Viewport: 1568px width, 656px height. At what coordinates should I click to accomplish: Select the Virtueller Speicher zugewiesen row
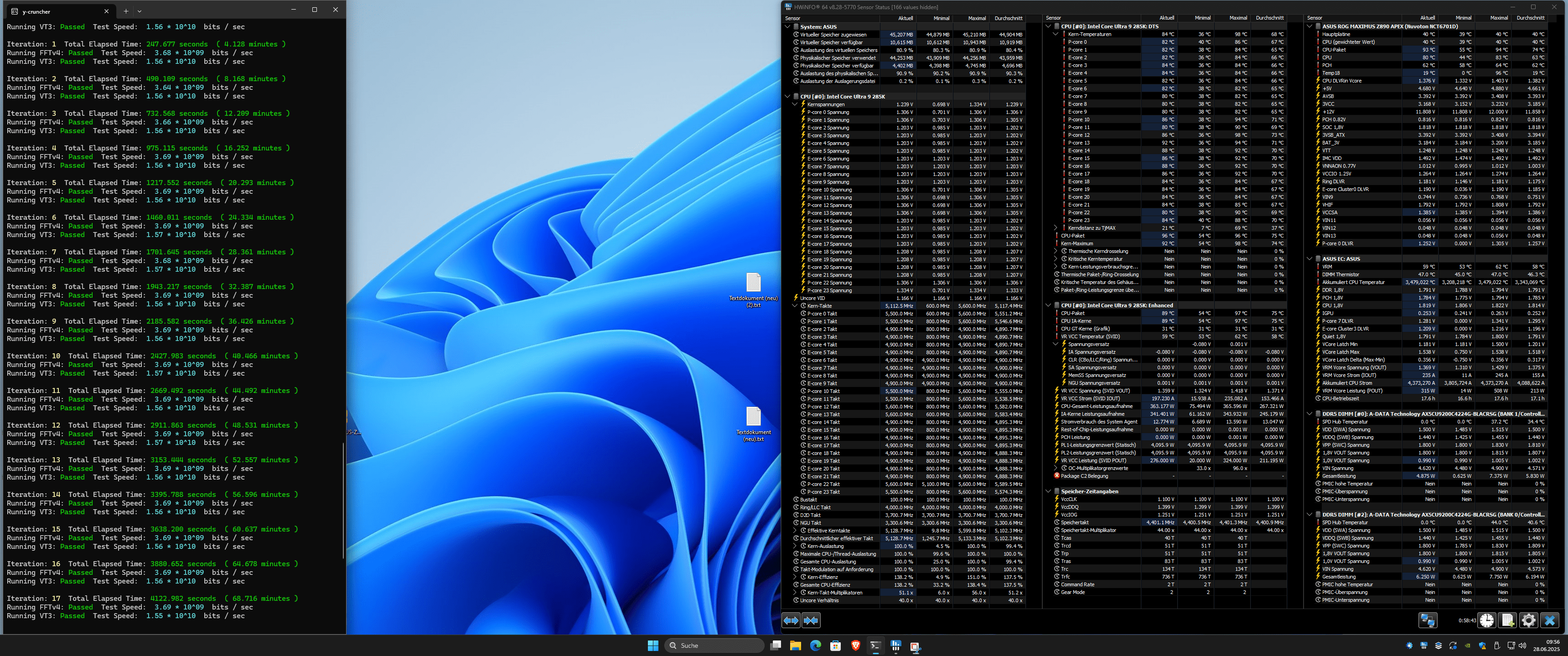pos(909,35)
